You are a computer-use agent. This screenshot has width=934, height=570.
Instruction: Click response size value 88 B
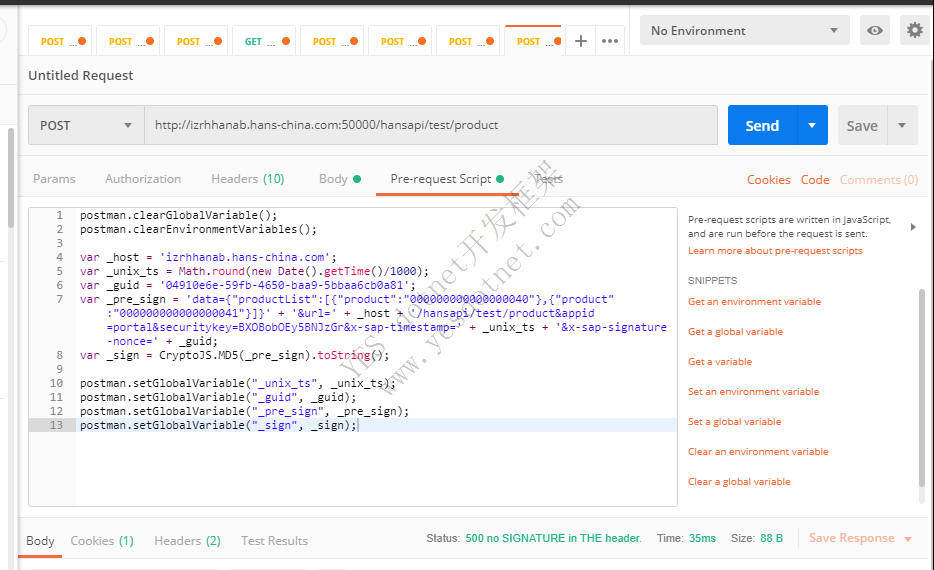[x=771, y=538]
